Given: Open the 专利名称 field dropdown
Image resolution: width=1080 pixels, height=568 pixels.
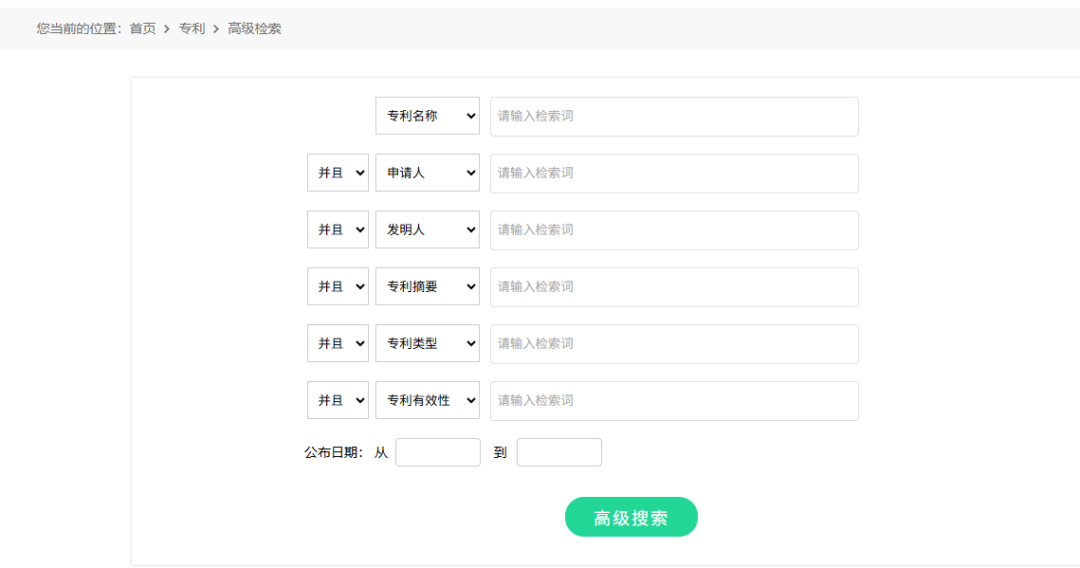Looking at the screenshot, I should [x=427, y=116].
